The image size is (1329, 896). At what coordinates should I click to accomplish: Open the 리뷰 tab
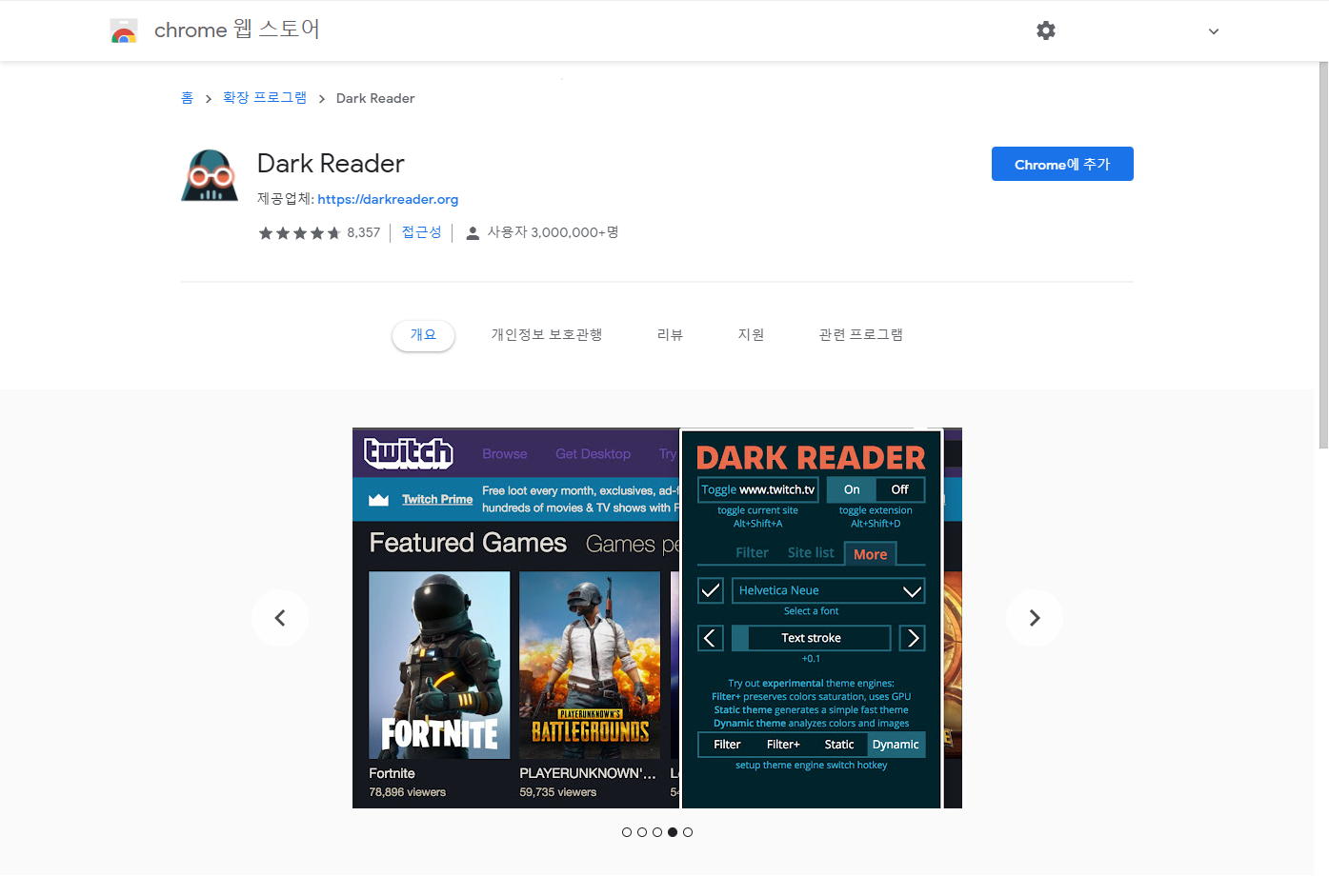(x=670, y=335)
